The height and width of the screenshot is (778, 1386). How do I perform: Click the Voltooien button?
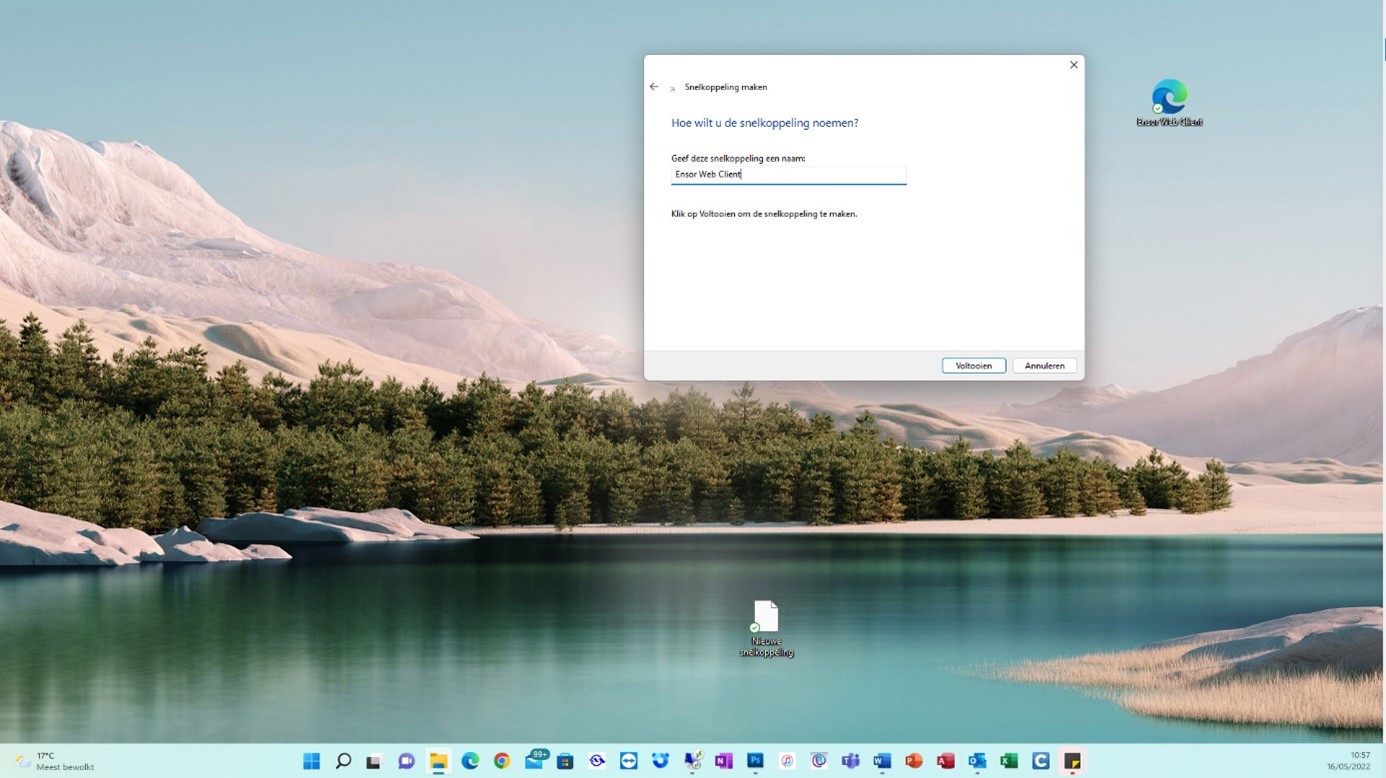click(973, 366)
